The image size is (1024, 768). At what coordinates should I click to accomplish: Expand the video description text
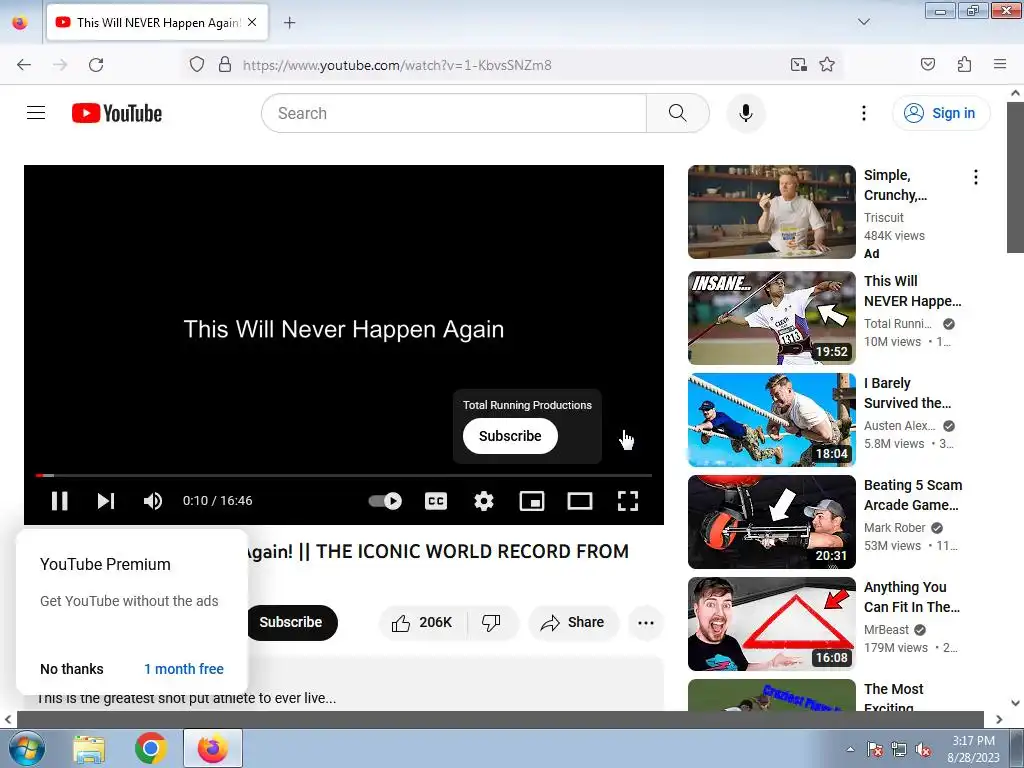click(187, 698)
